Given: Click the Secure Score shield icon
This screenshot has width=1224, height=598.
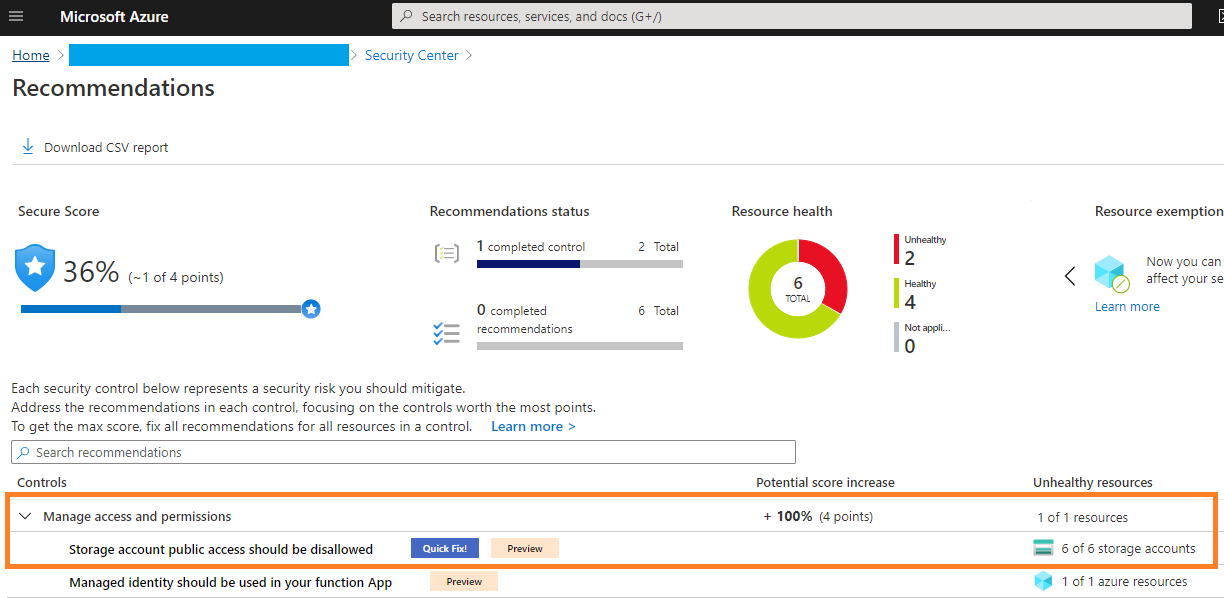Looking at the screenshot, I should 35,268.
